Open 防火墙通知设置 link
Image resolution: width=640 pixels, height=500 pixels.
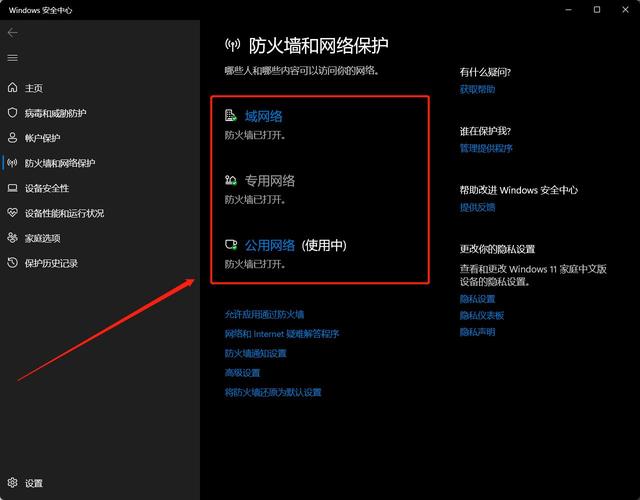pos(256,353)
